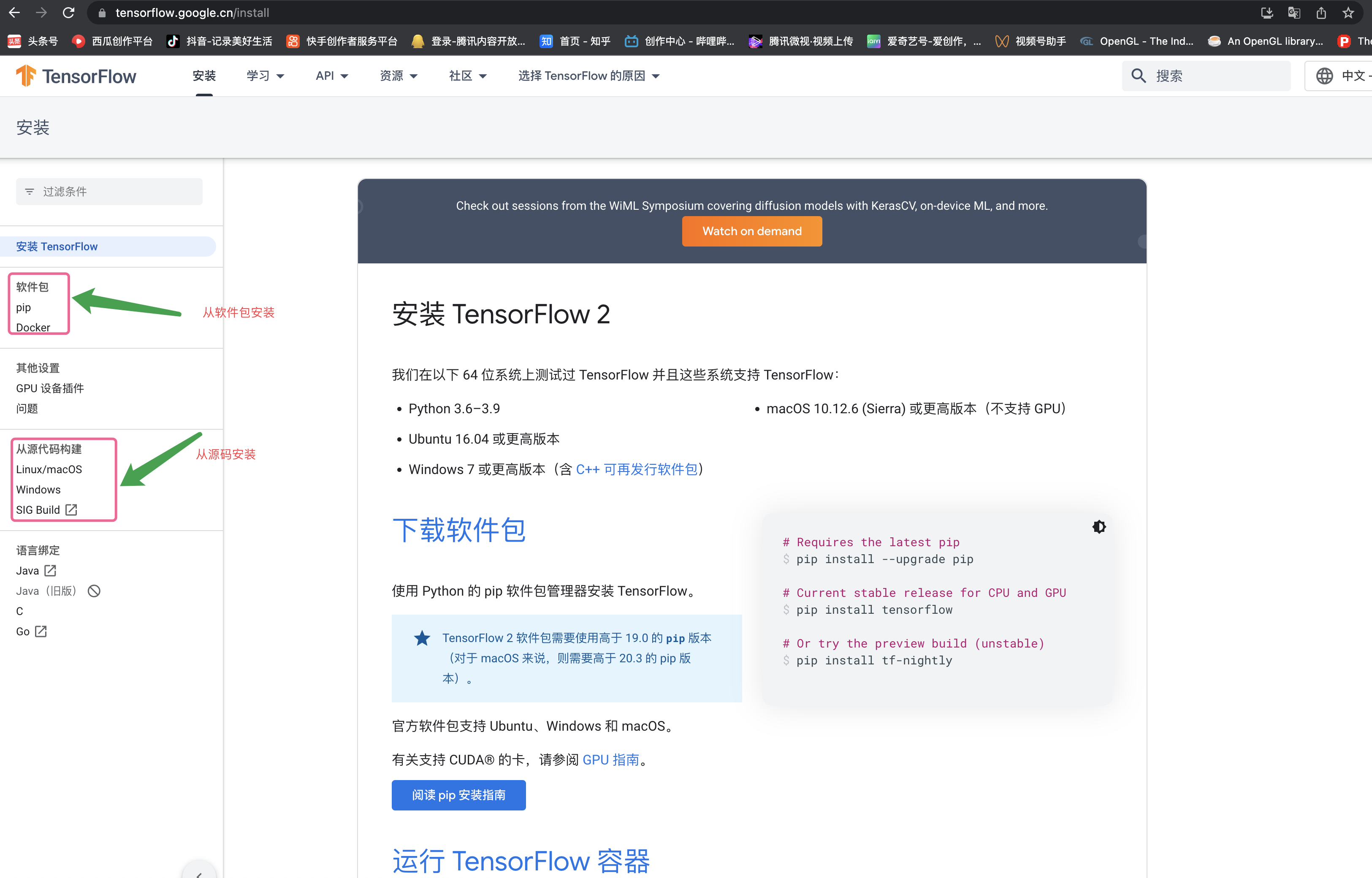Viewport: 1372px width, 878px height.
Task: Open GPU 指南 link
Action: pos(610,760)
